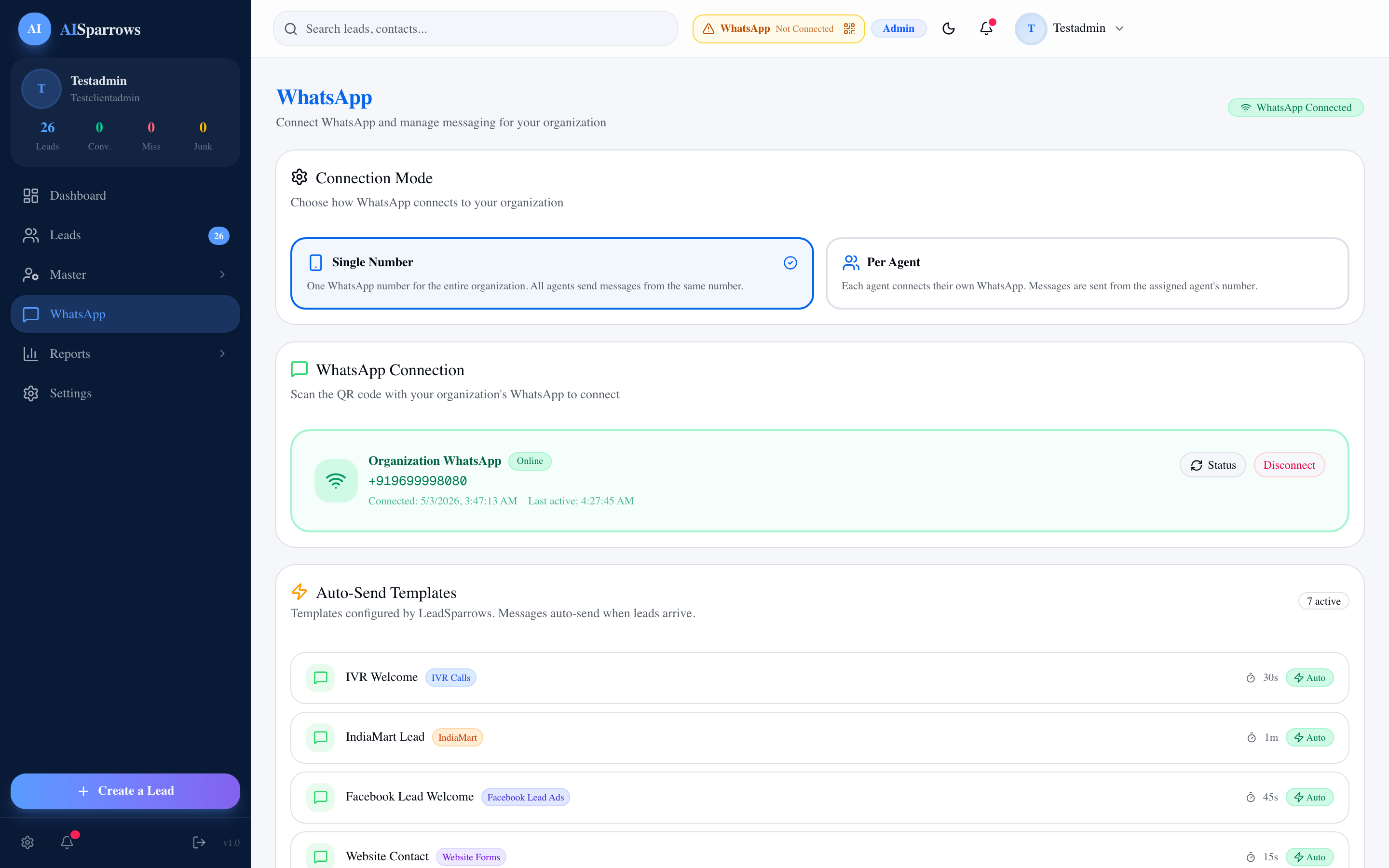1389x868 pixels.
Task: Open Settings from sidebar
Action: (125, 393)
